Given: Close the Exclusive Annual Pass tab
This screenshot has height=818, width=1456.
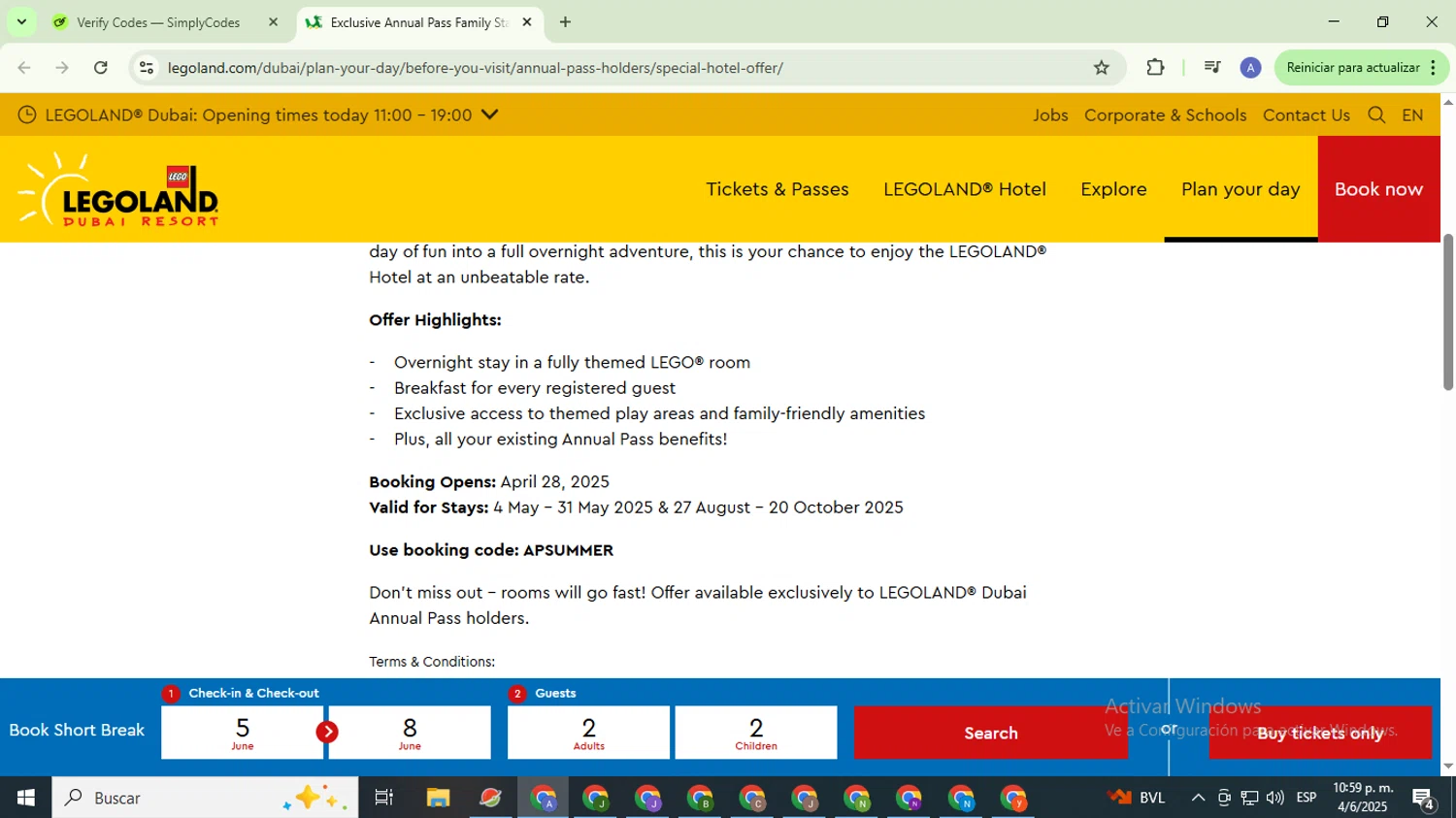Looking at the screenshot, I should (527, 22).
